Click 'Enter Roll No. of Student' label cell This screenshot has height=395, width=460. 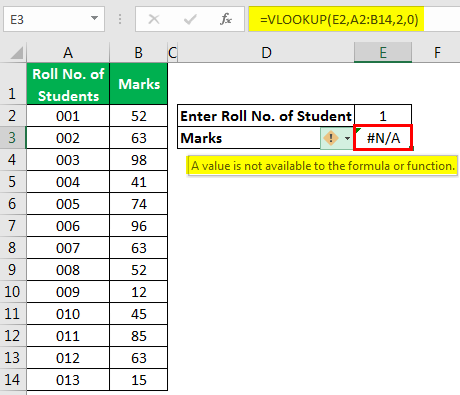[x=266, y=116]
